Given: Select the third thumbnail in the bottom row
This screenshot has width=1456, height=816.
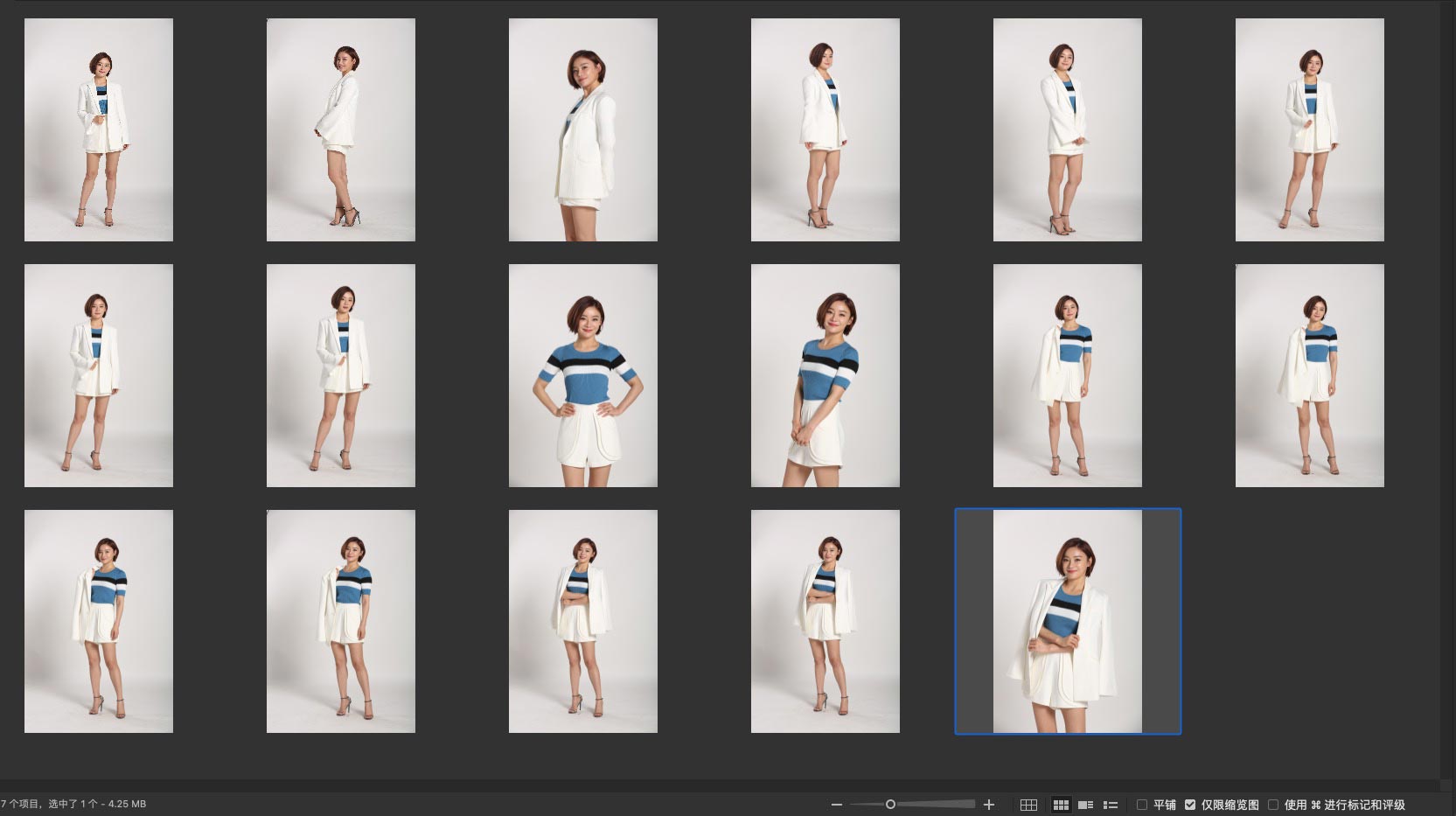Looking at the screenshot, I should pyautogui.click(x=583, y=621).
